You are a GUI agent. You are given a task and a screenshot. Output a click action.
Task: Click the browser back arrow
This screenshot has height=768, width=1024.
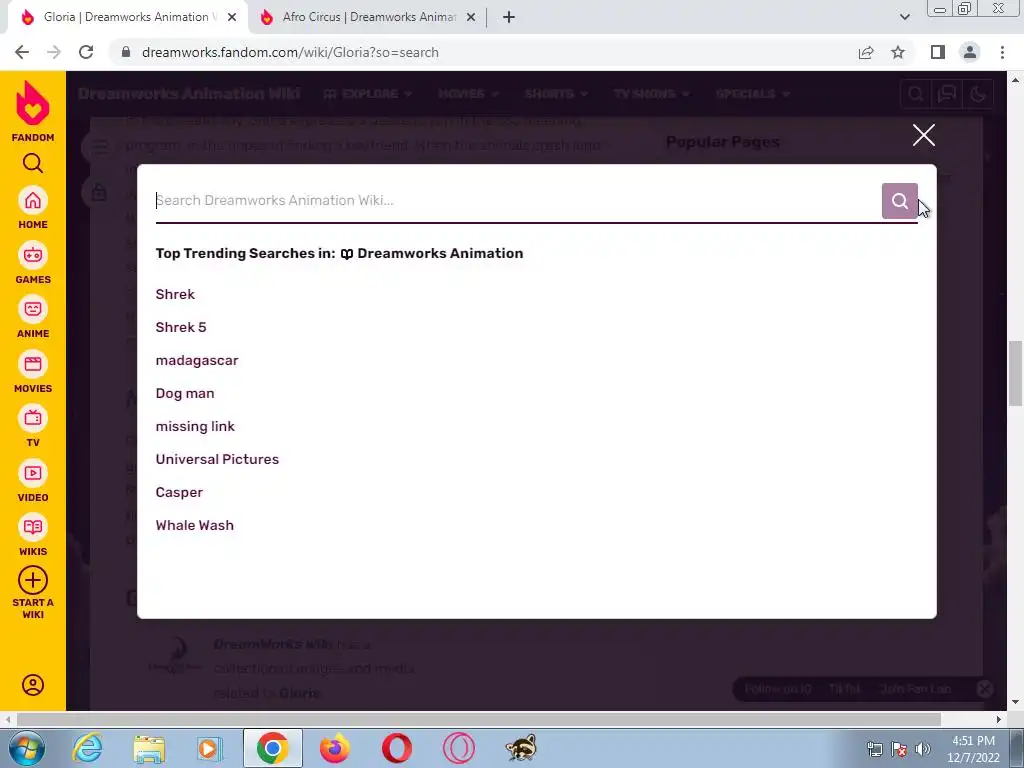pos(22,52)
